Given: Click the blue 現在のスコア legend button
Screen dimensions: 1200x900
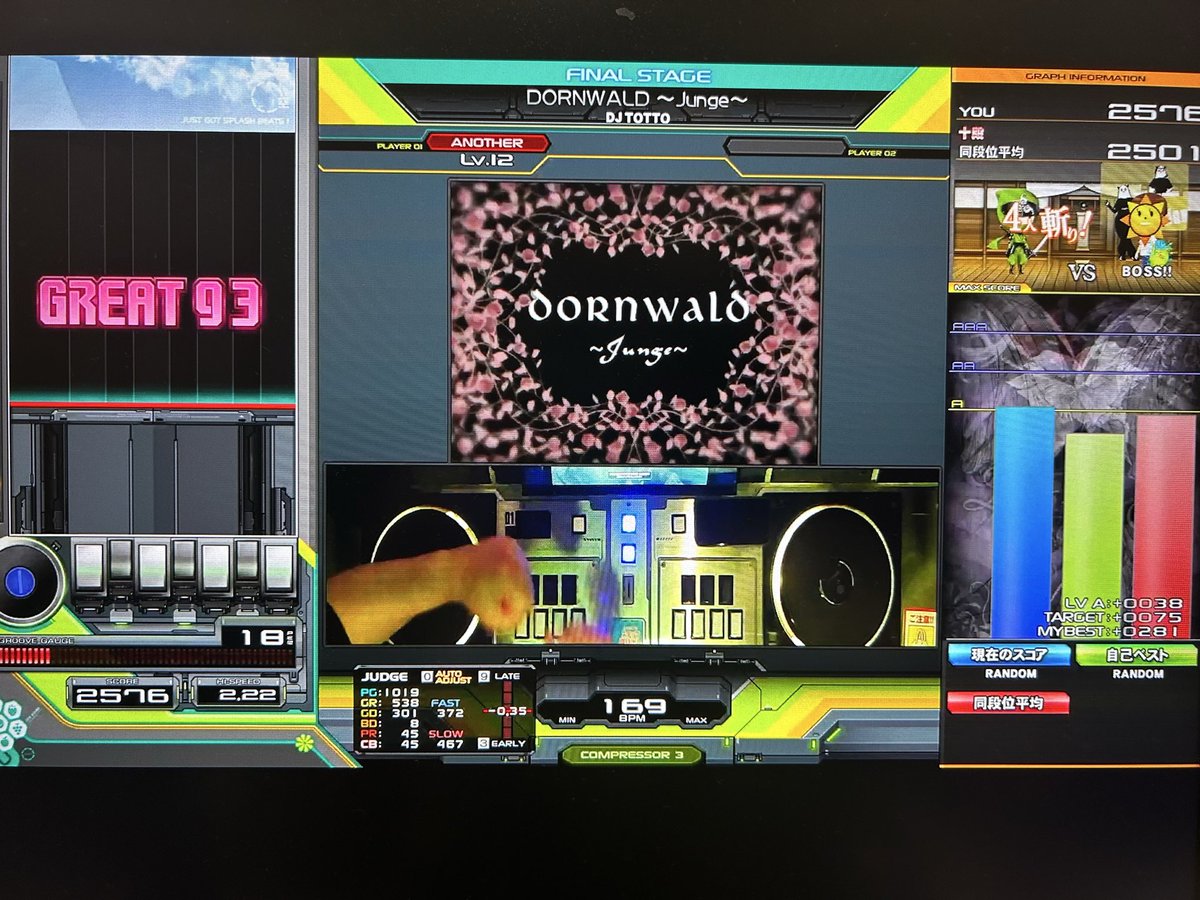Looking at the screenshot, I should (x=1008, y=656).
